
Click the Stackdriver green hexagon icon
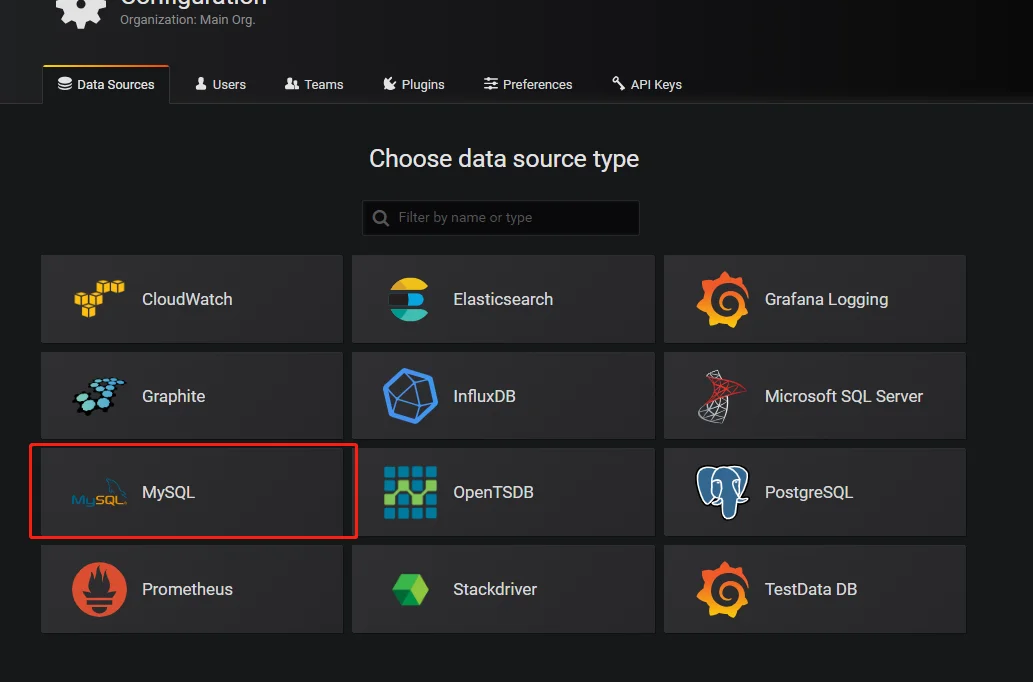click(410, 589)
